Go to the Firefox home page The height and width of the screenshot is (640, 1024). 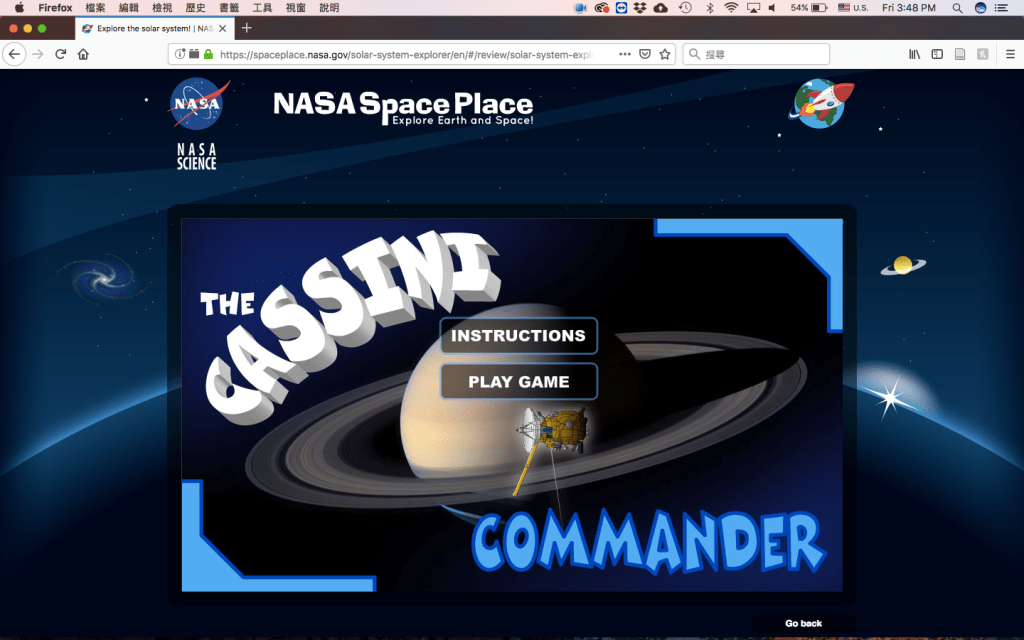point(83,54)
